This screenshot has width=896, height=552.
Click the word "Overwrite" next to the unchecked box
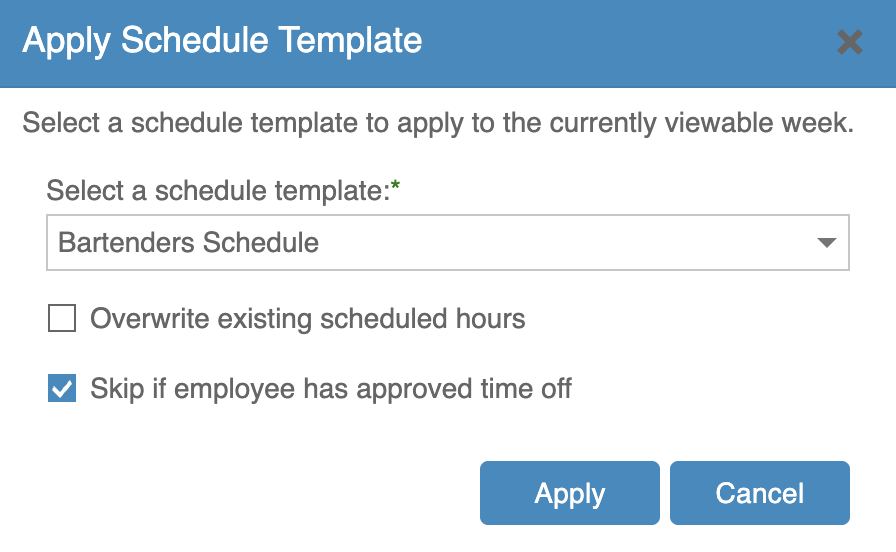pyautogui.click(x=149, y=319)
